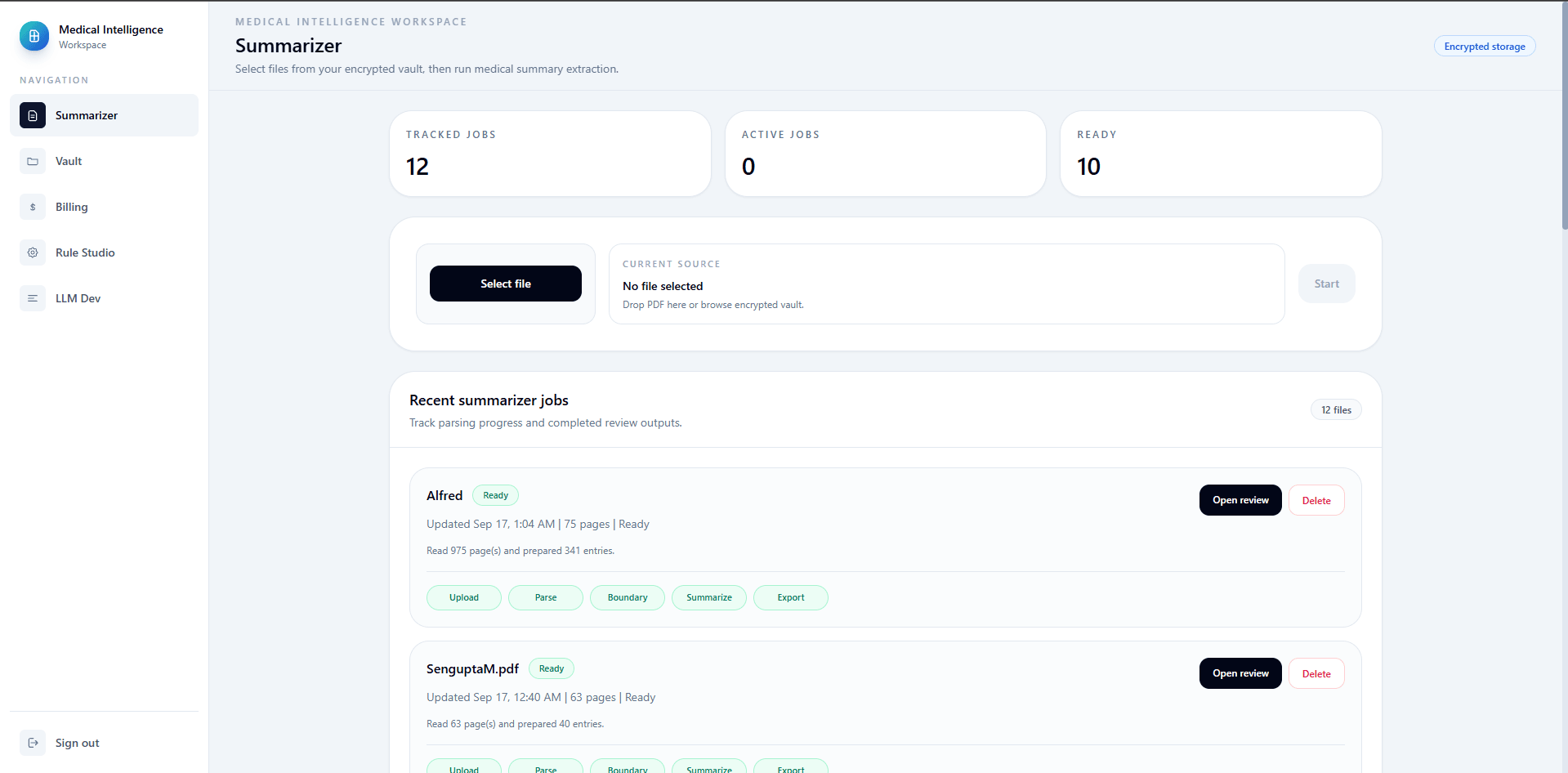Screen dimensions: 1568x773
Task: Go to the Vault page
Action: pyautogui.click(x=104, y=161)
